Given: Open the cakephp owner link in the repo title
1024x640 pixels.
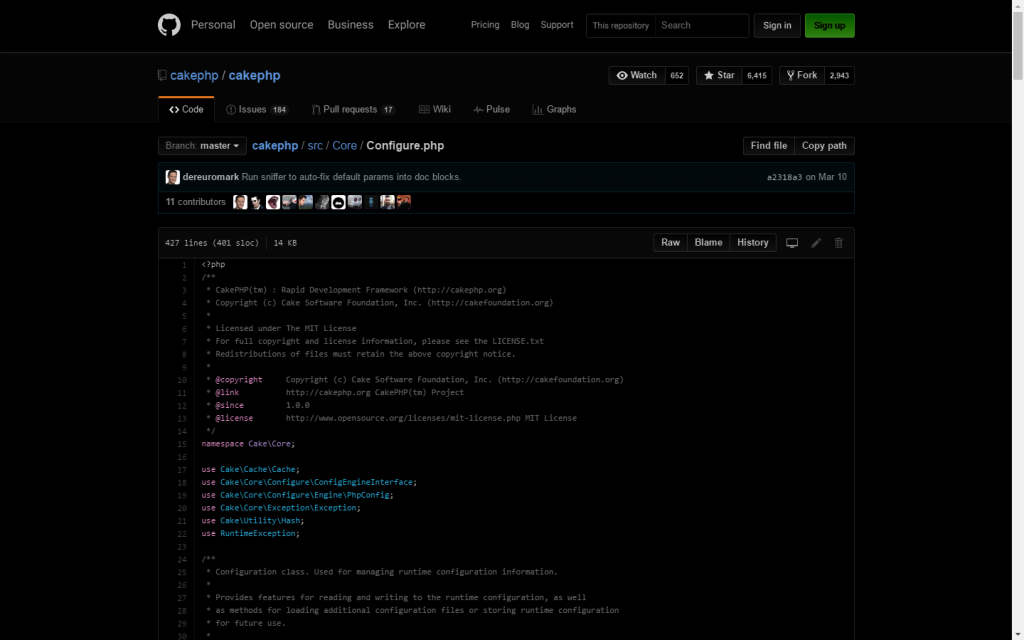Looking at the screenshot, I should [x=194, y=75].
